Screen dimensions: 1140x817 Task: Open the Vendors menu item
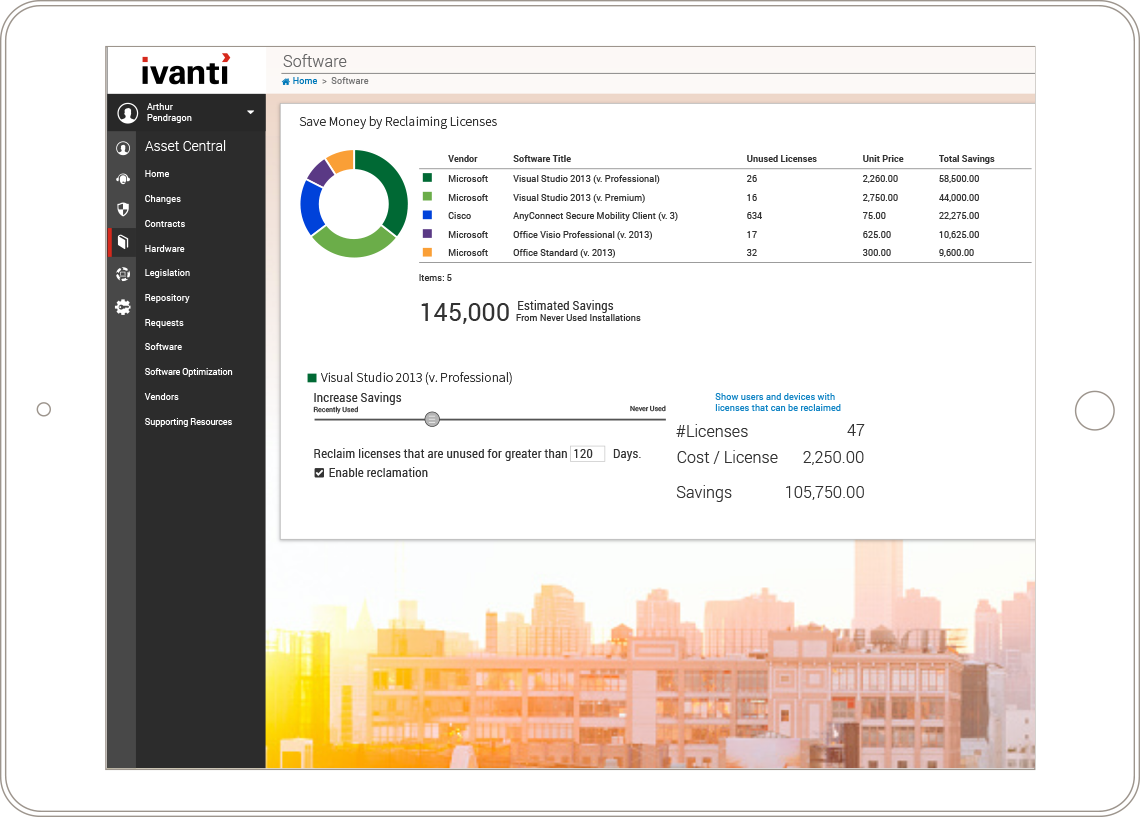pyautogui.click(x=161, y=397)
